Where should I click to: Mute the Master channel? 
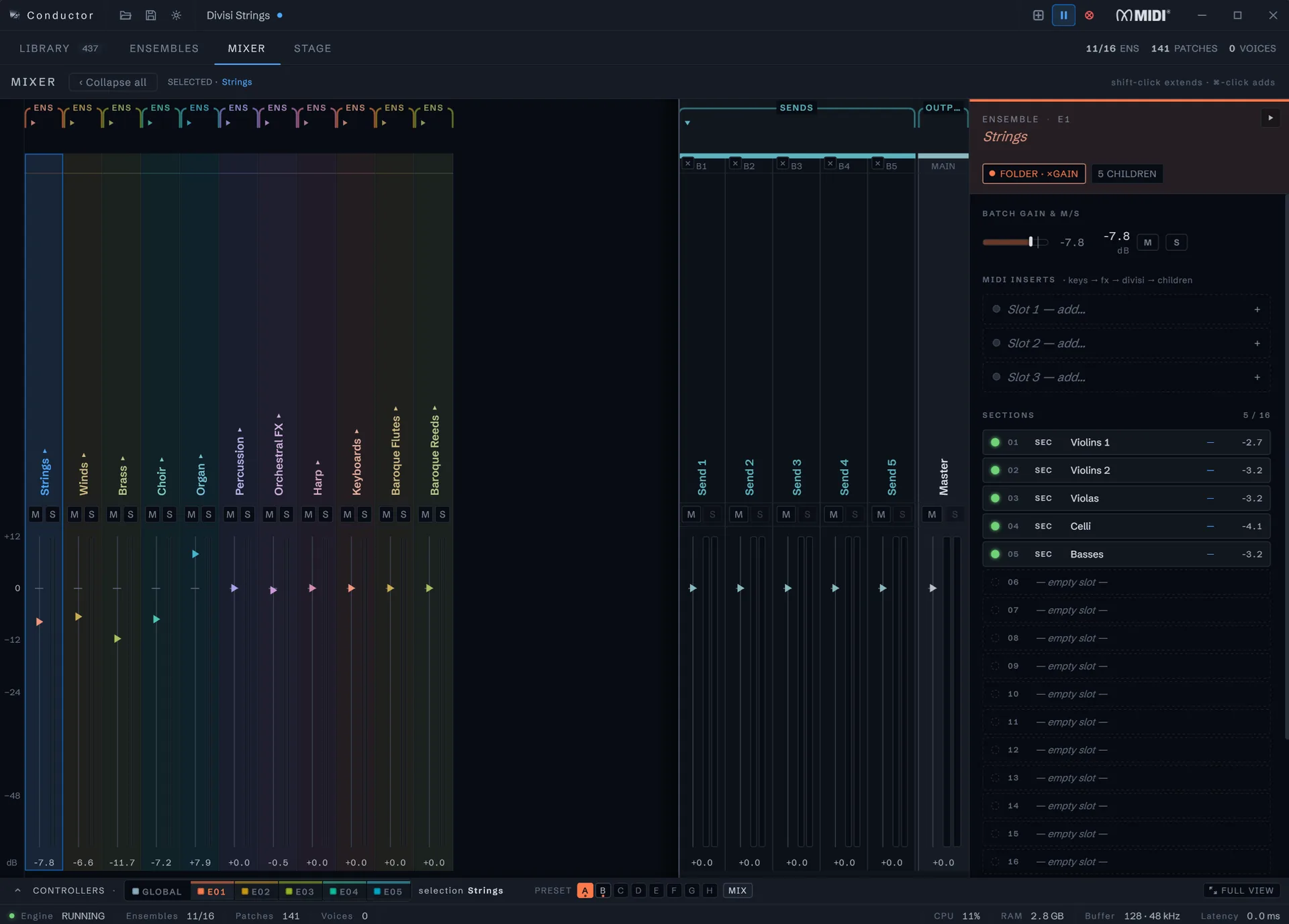pyautogui.click(x=932, y=515)
